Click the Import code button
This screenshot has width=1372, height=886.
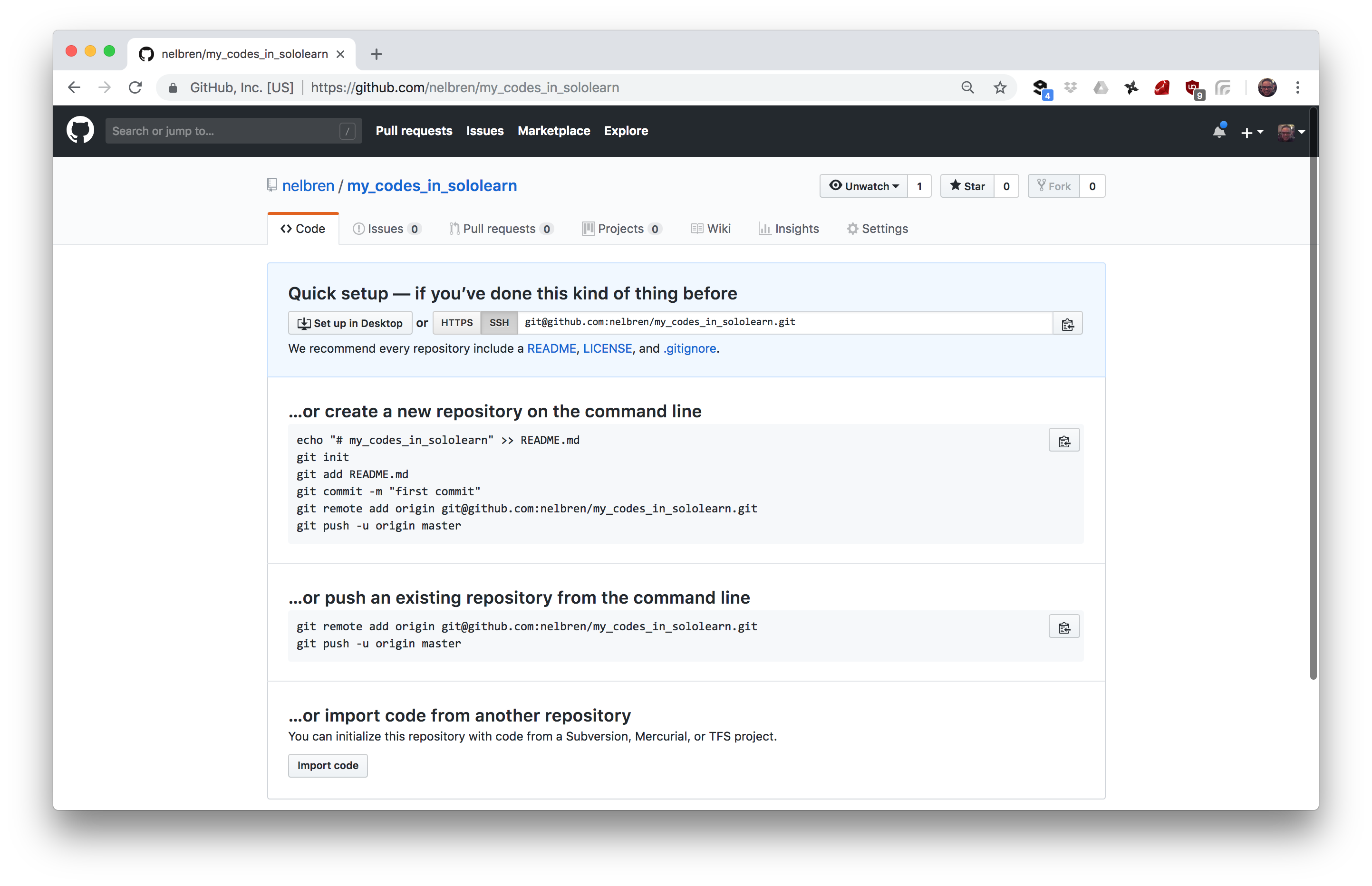[x=328, y=766]
